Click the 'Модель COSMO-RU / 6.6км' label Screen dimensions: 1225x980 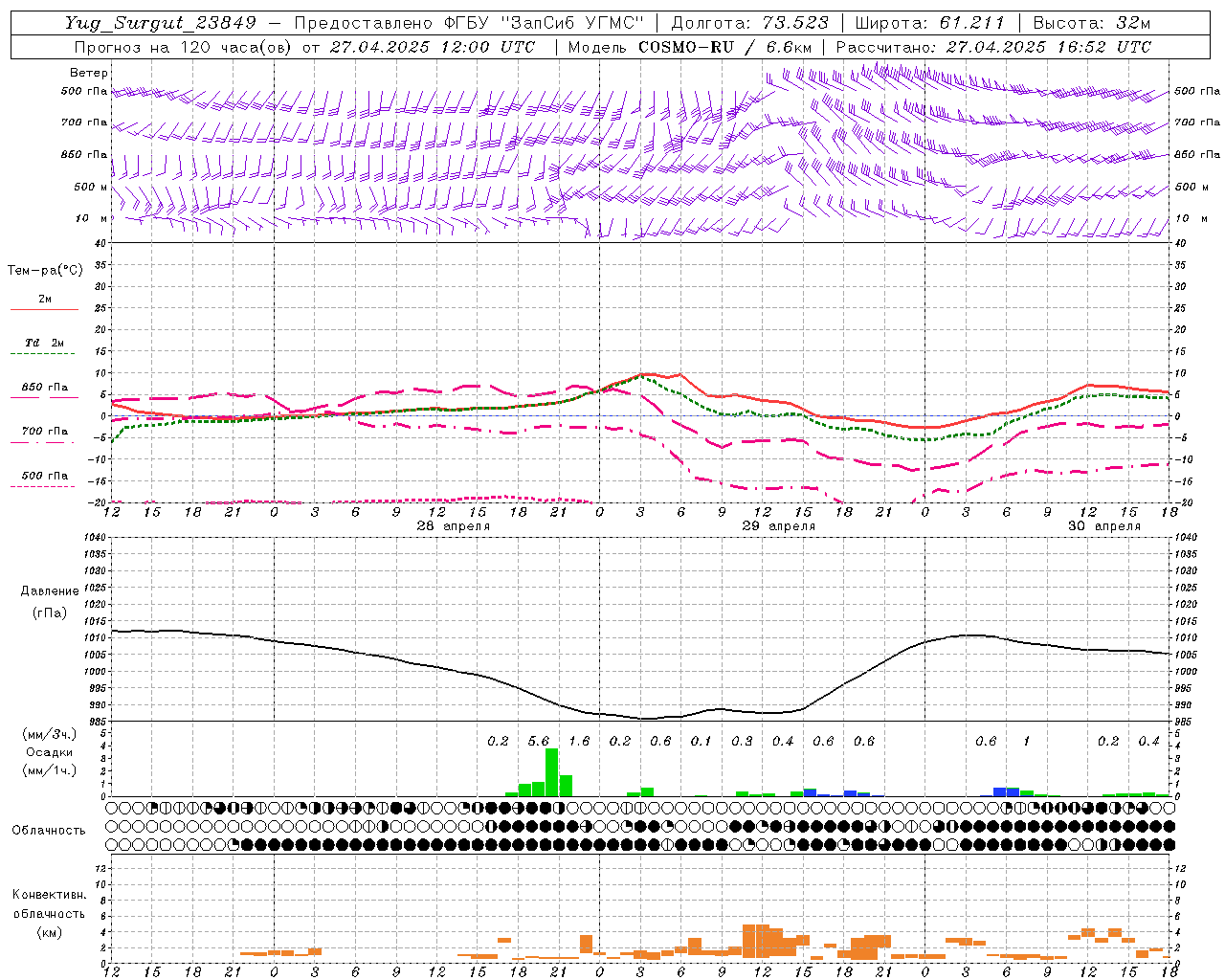coord(690,47)
